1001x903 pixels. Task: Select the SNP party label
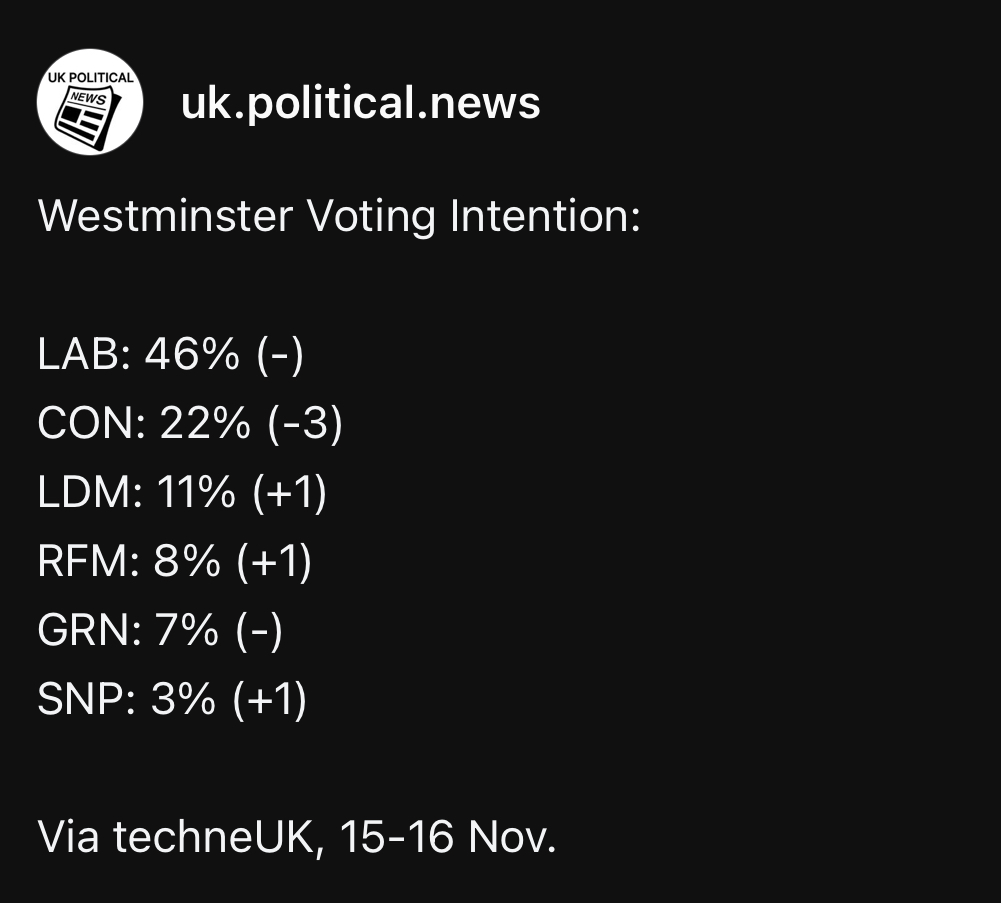[82, 701]
